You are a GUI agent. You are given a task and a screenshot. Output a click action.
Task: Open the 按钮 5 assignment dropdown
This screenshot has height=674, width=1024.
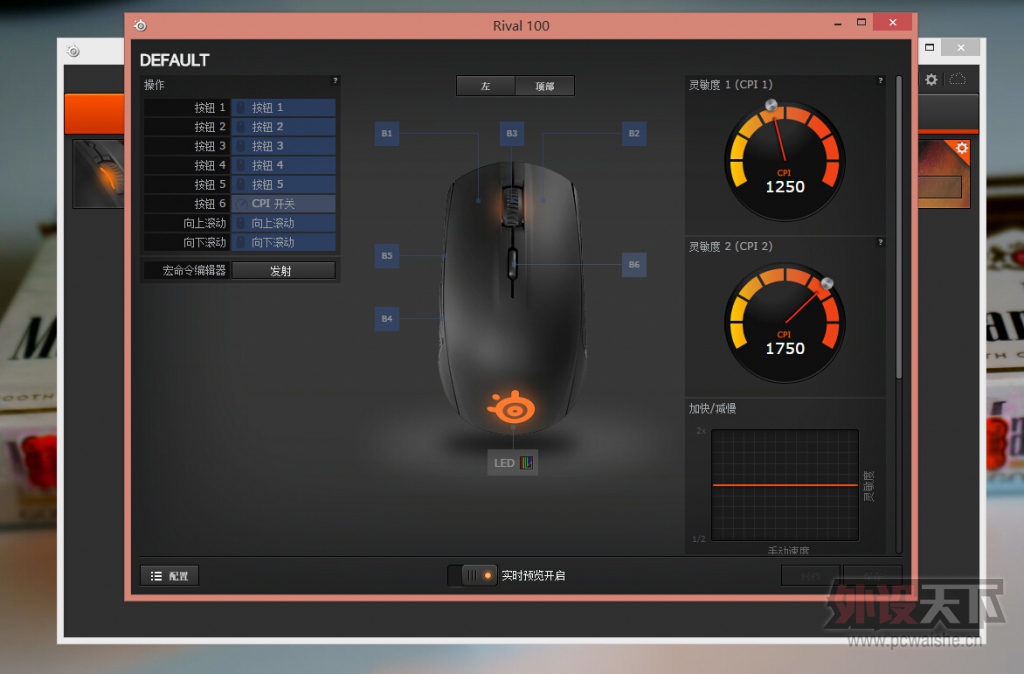(x=283, y=184)
